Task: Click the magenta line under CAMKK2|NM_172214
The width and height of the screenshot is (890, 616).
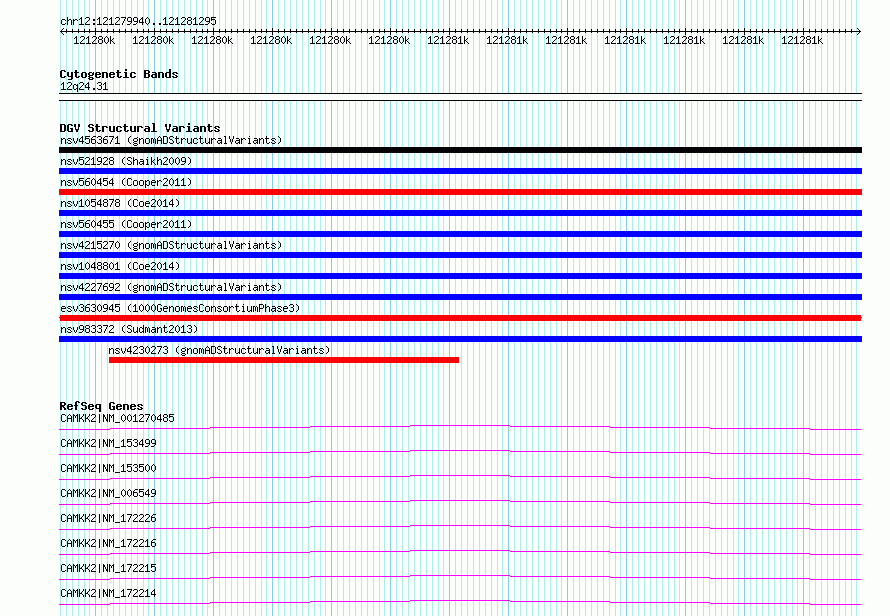Action: (460, 602)
